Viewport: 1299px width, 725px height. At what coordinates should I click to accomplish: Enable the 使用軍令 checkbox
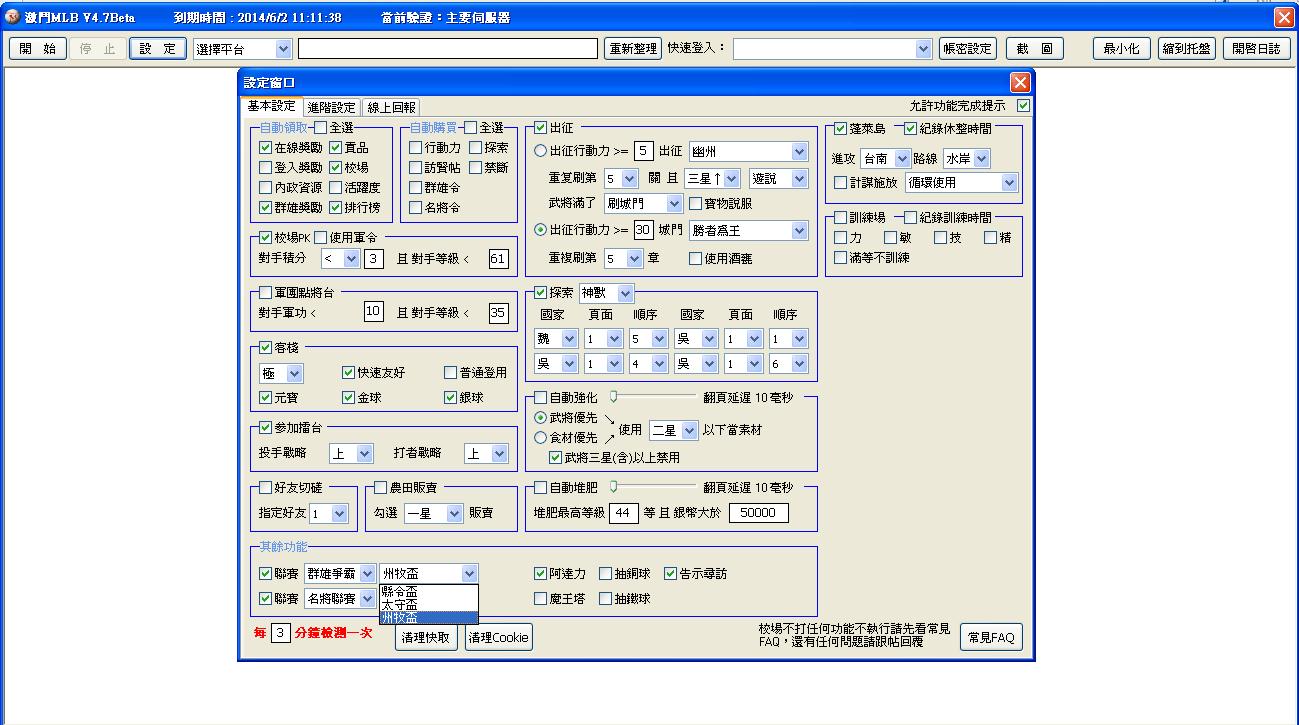(320, 238)
